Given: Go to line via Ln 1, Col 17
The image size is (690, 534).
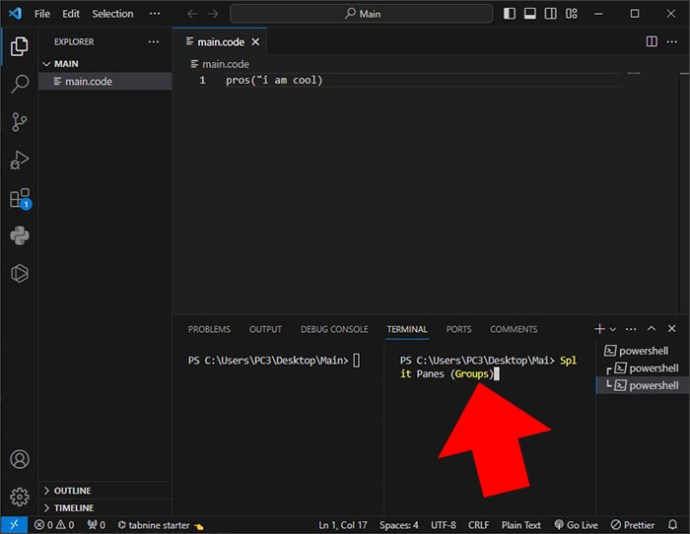Looking at the screenshot, I should pyautogui.click(x=343, y=525).
